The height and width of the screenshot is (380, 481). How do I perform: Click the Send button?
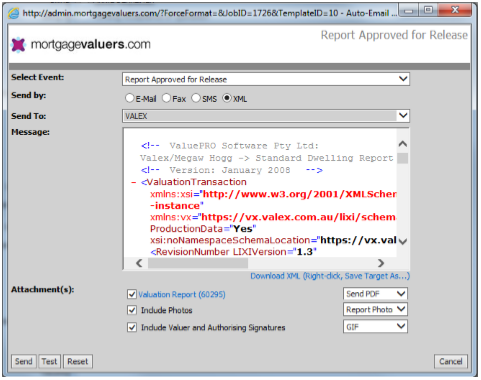tap(24, 362)
